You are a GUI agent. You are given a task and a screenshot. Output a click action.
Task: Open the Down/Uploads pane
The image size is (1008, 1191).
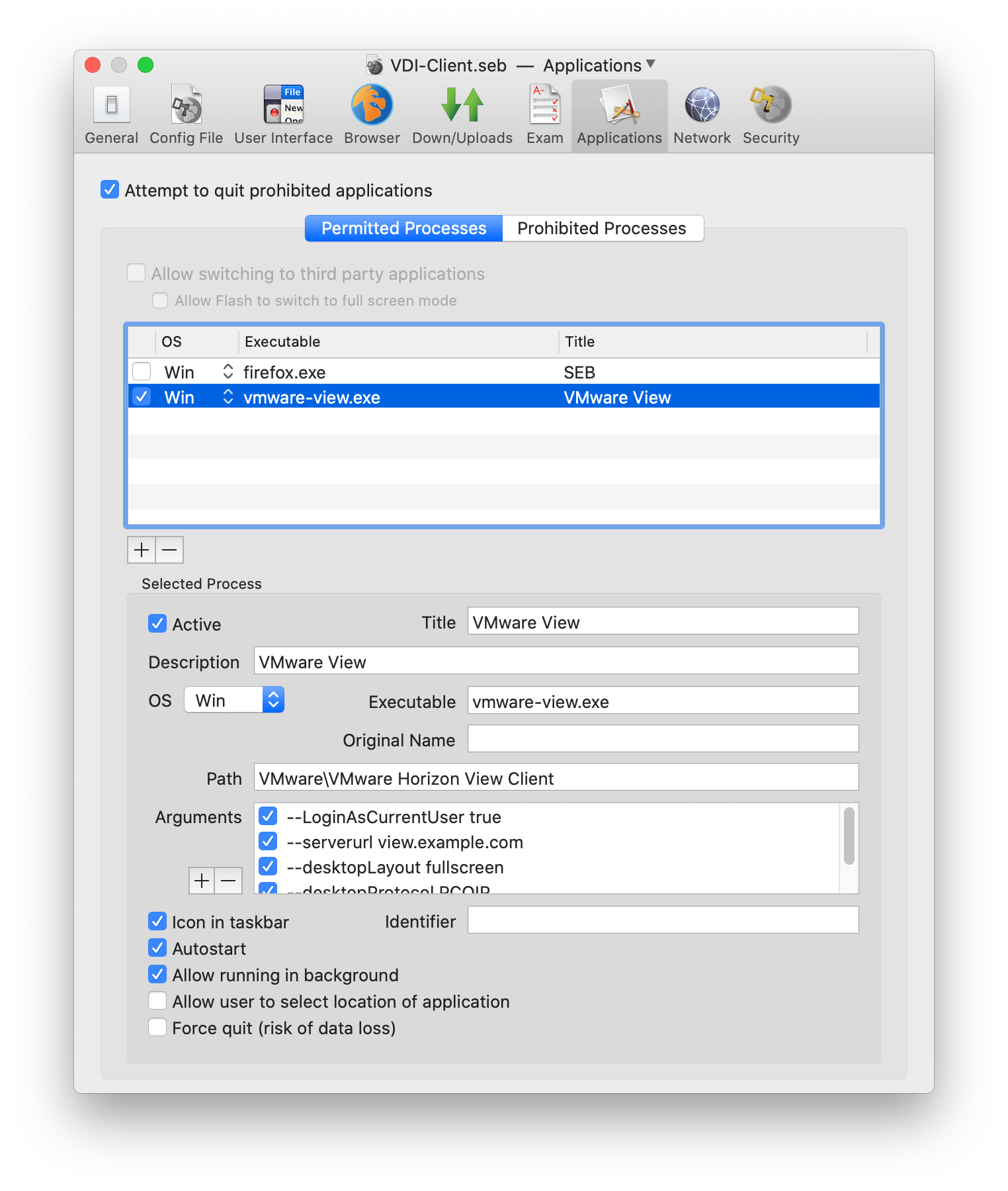tap(462, 115)
